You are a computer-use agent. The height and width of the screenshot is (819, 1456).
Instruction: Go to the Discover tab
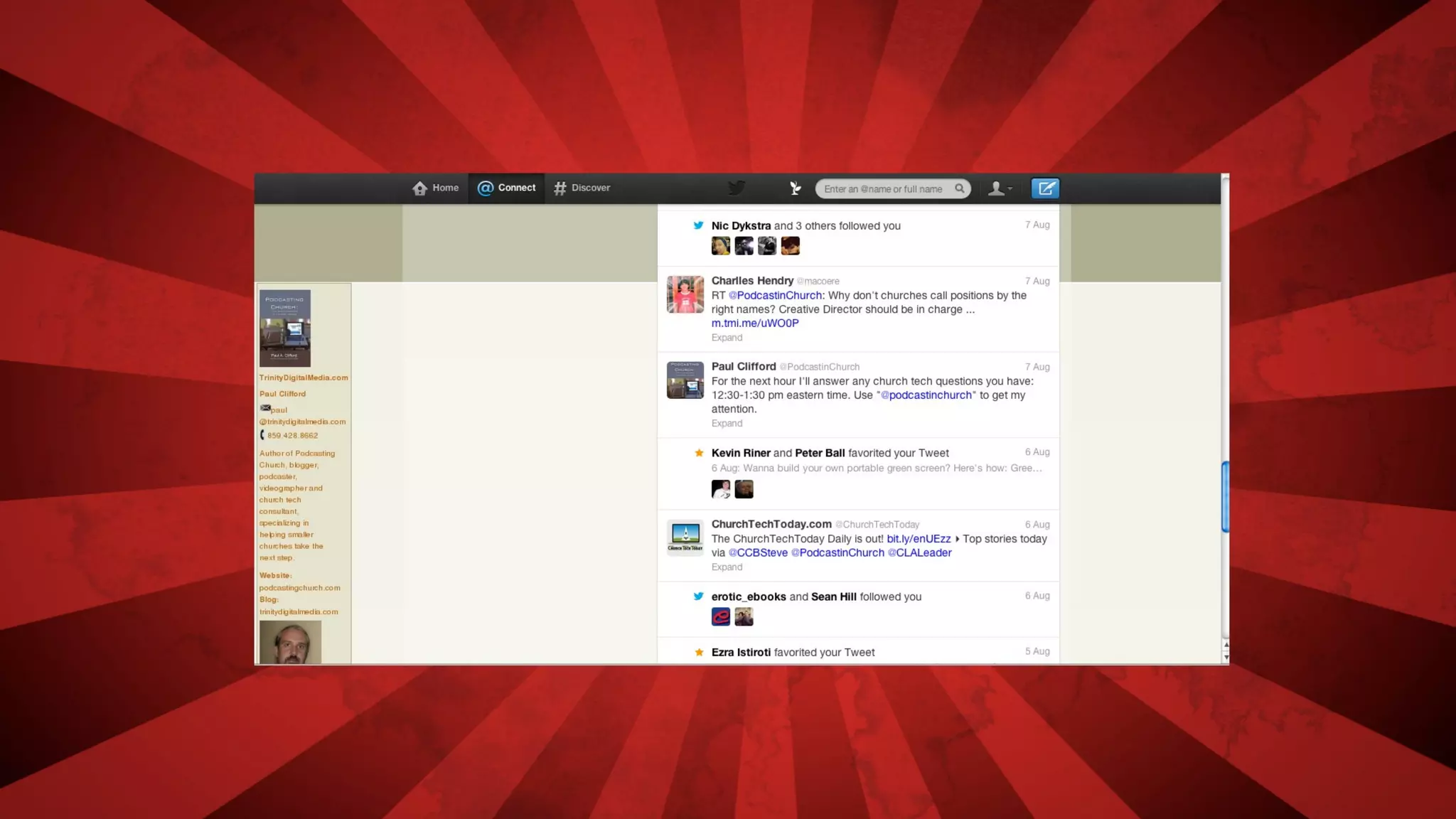coord(582,188)
